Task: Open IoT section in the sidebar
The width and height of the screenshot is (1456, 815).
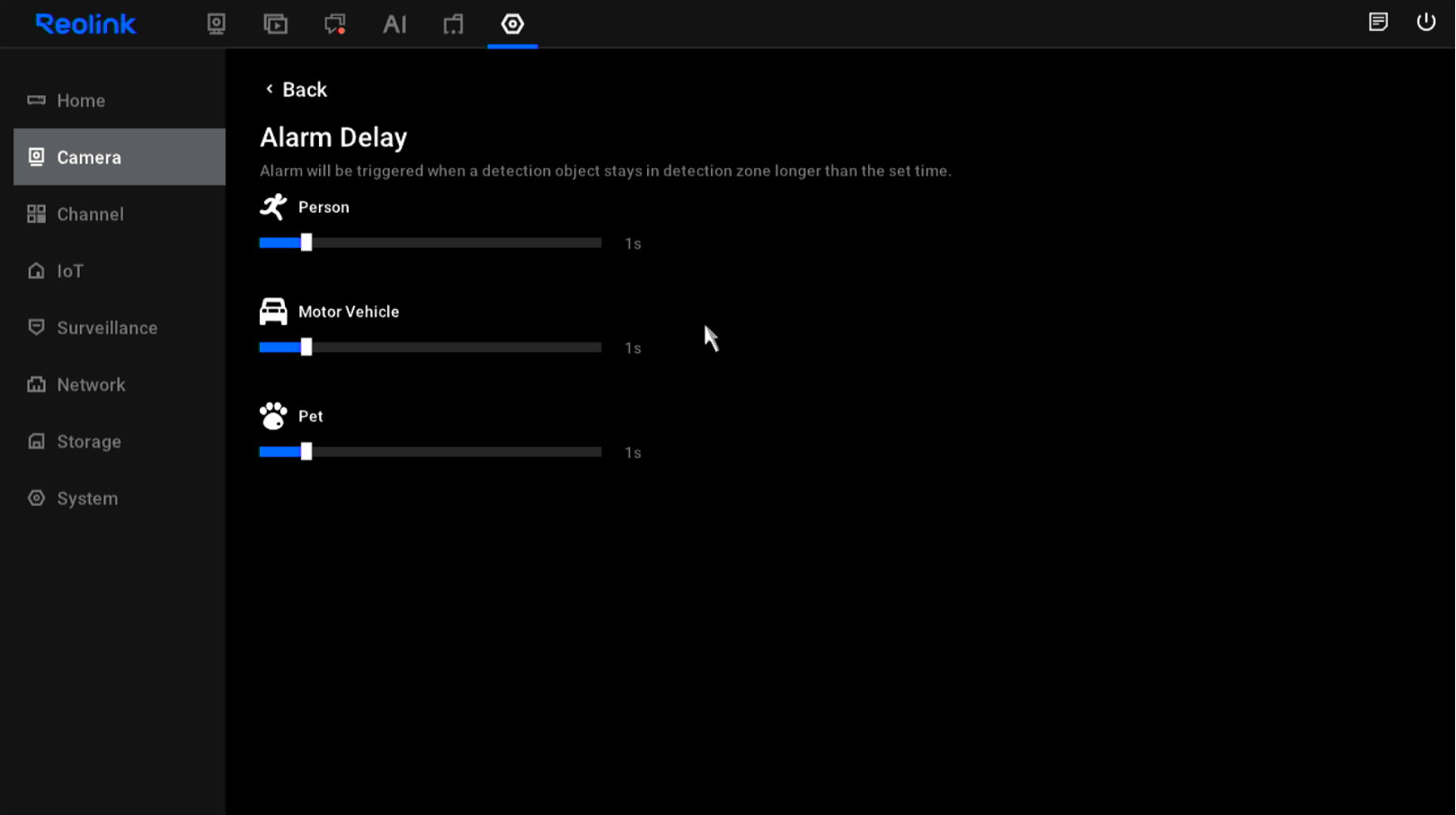Action: (120, 270)
